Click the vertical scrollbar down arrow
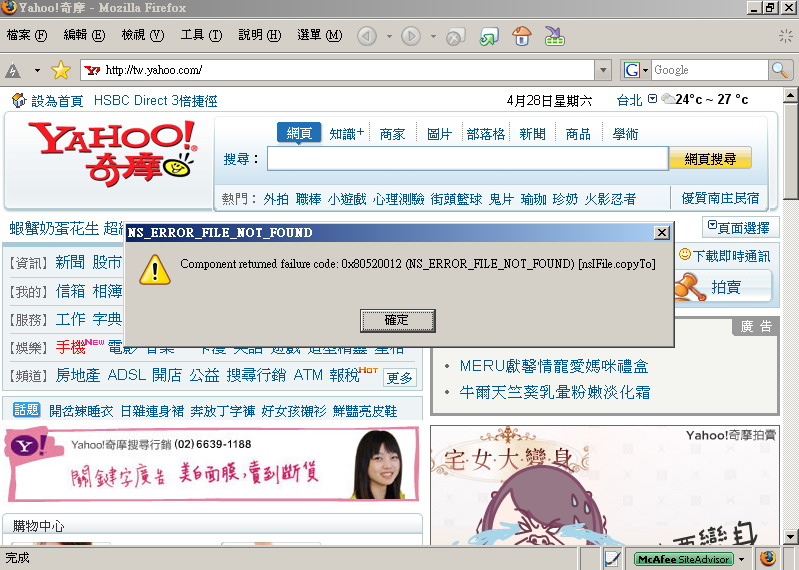 pos(790,536)
